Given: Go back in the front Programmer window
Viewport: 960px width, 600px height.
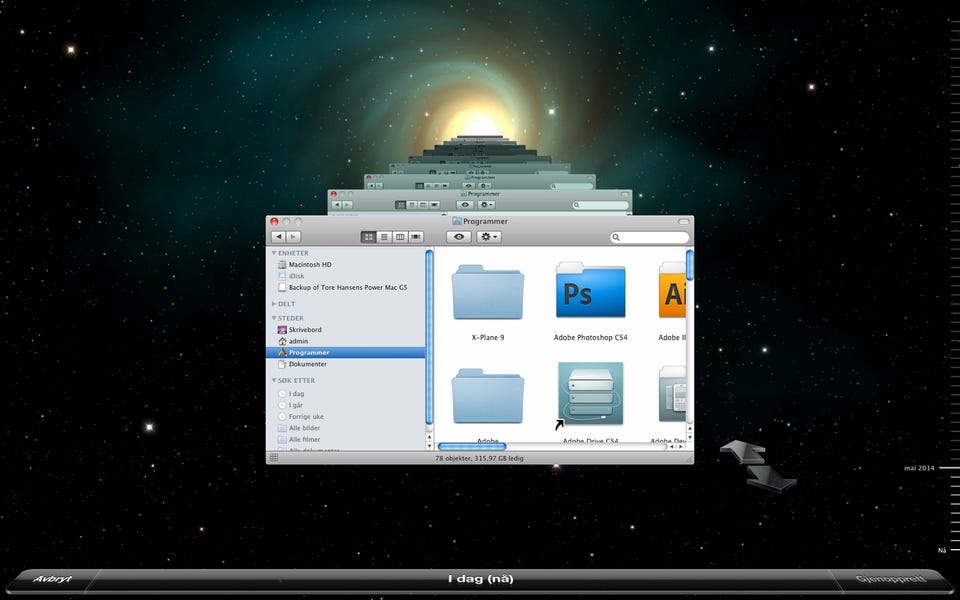Looking at the screenshot, I should 279,237.
